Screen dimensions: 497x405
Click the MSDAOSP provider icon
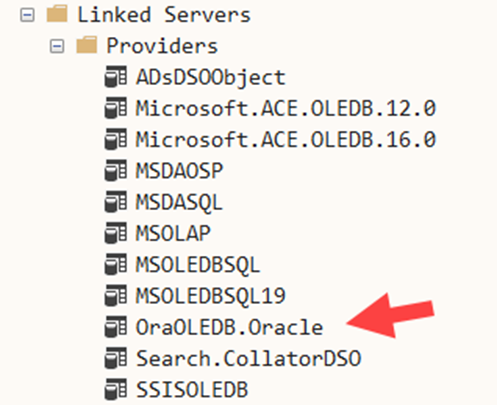pyautogui.click(x=116, y=170)
